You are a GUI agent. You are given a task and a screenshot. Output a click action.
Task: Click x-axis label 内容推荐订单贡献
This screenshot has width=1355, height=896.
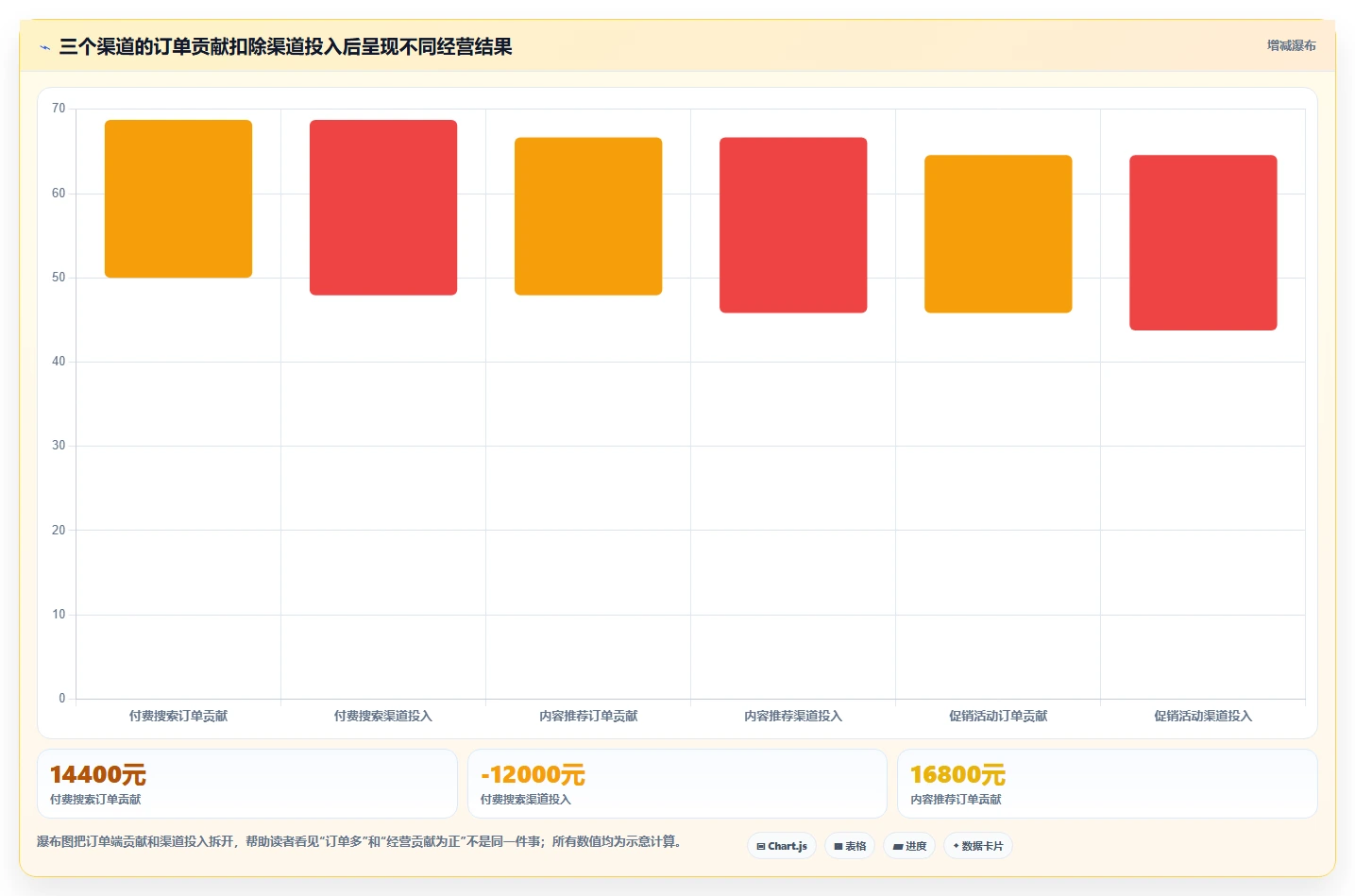point(588,716)
